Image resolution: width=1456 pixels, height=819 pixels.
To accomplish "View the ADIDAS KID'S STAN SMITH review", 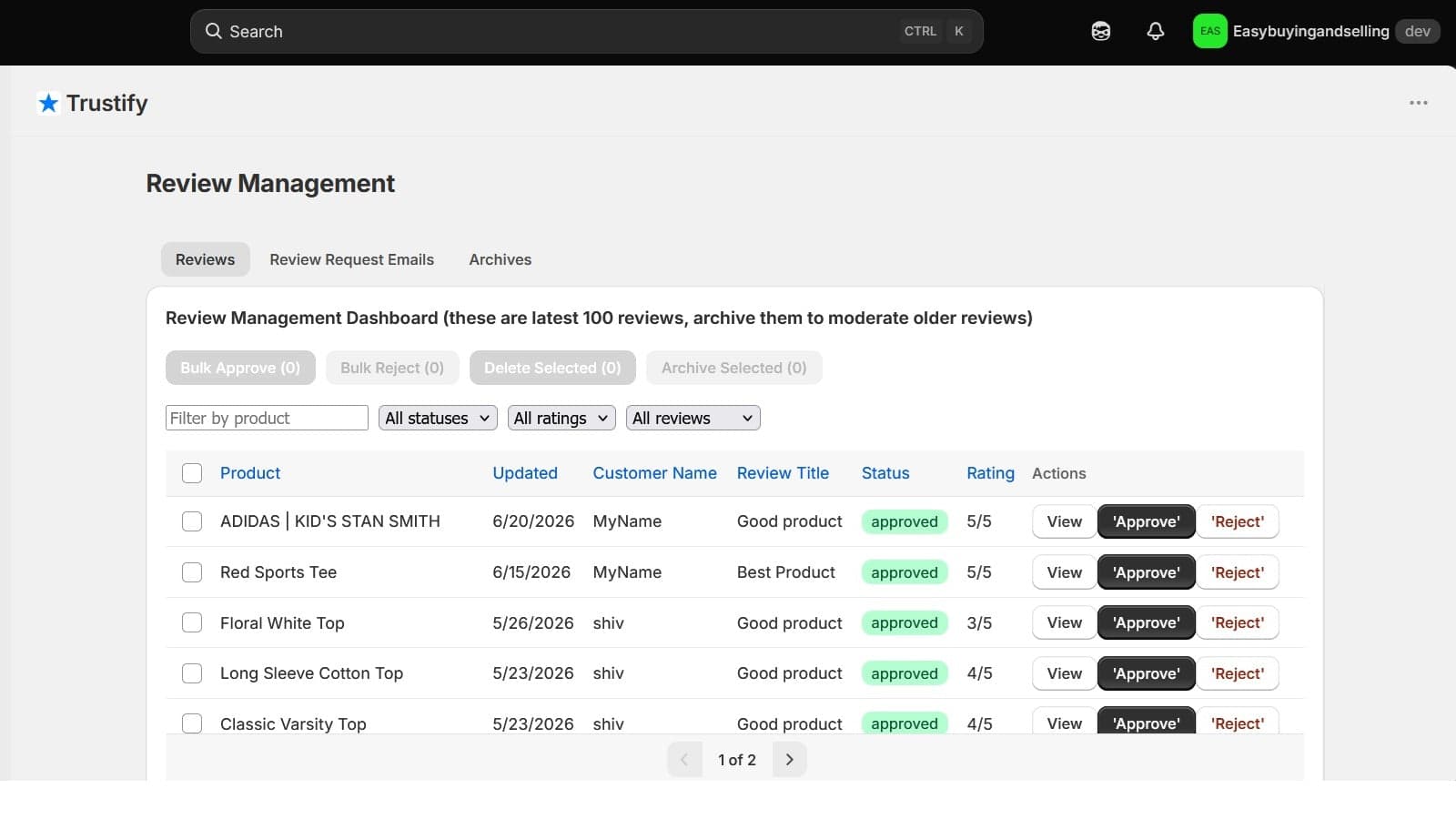I will 1064,521.
